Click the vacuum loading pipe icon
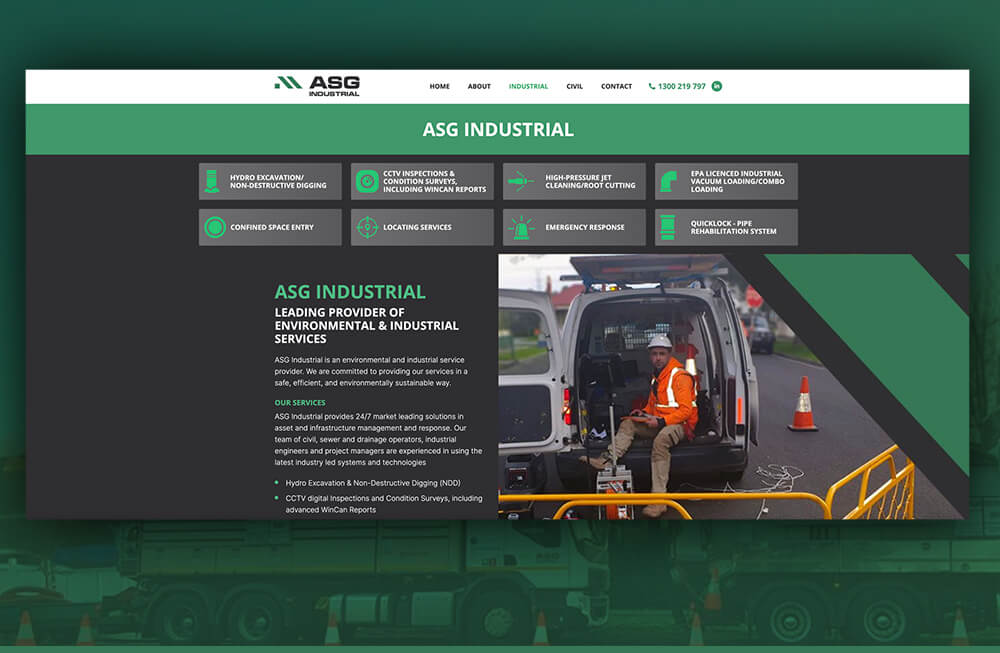Viewport: 1000px width, 653px height. pyautogui.click(x=668, y=181)
